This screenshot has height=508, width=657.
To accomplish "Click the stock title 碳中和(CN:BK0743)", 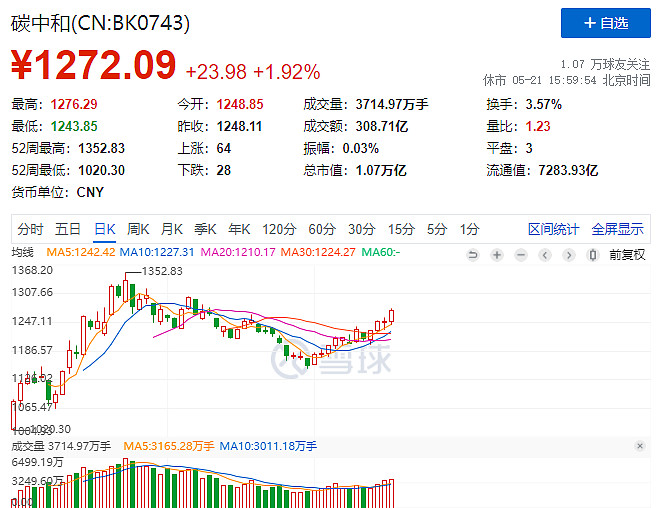I will 100,23.
